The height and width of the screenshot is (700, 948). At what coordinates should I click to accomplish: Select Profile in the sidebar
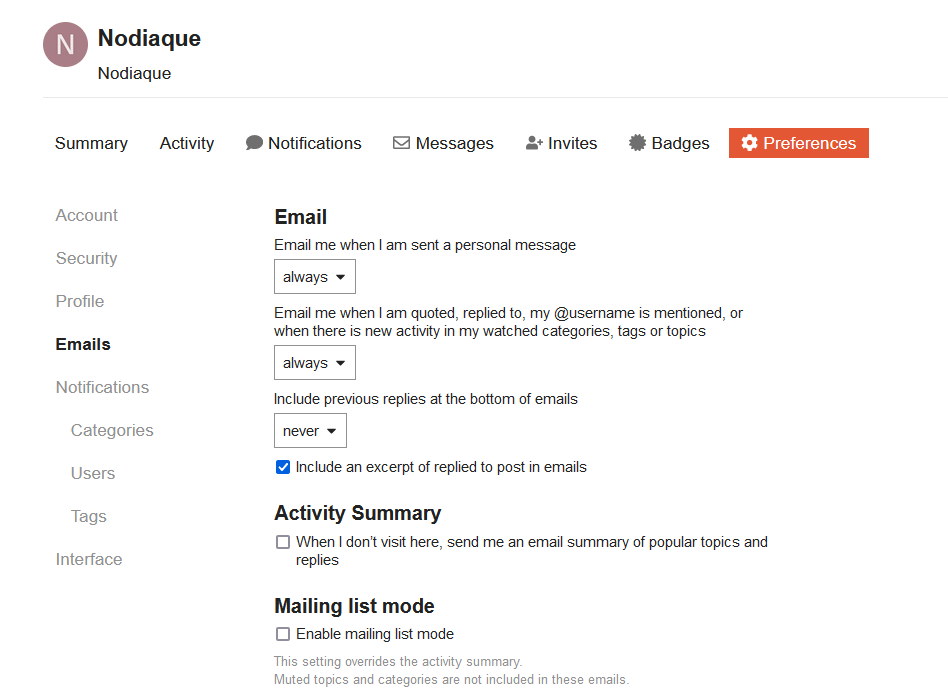[x=80, y=301]
